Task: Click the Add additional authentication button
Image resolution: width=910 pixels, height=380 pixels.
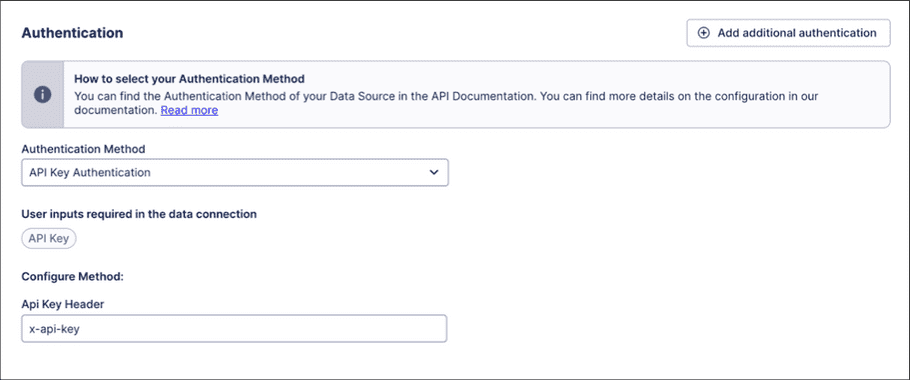Action: pos(788,33)
